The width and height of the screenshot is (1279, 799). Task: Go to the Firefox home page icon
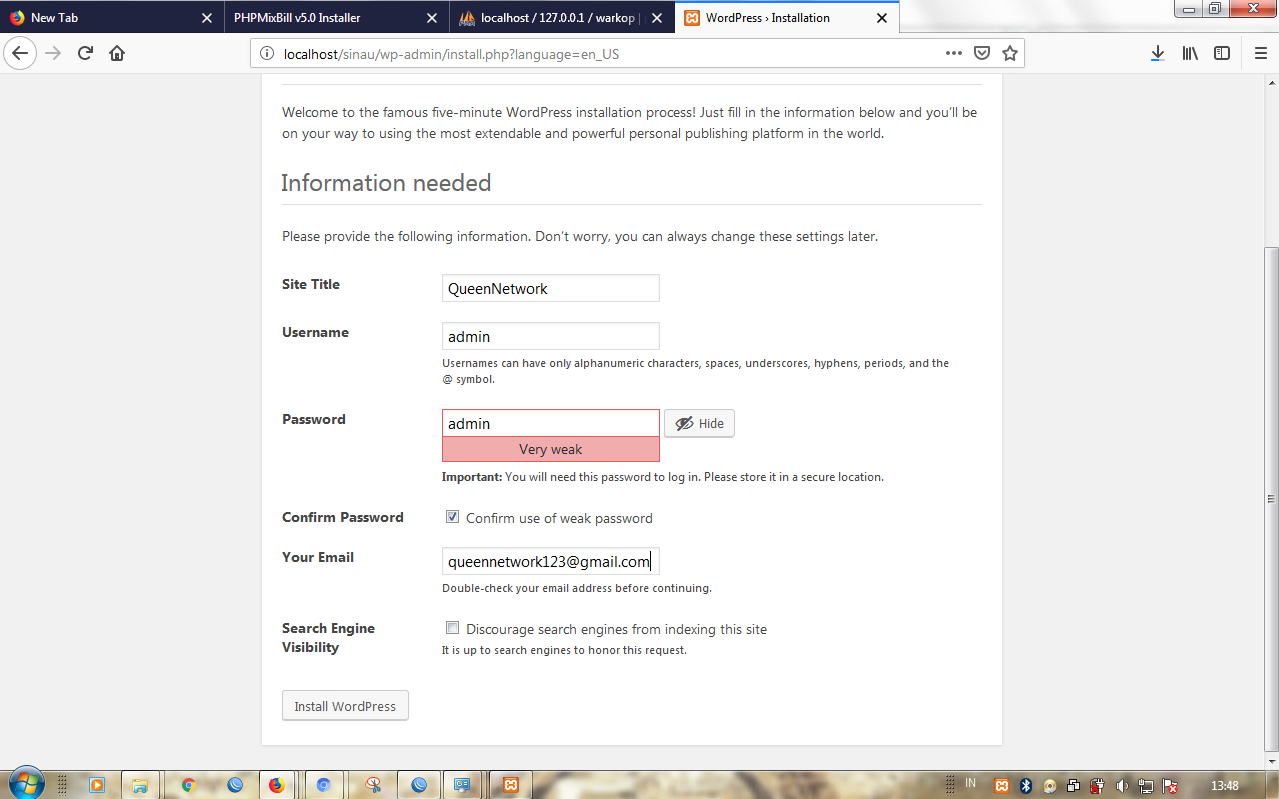117,53
